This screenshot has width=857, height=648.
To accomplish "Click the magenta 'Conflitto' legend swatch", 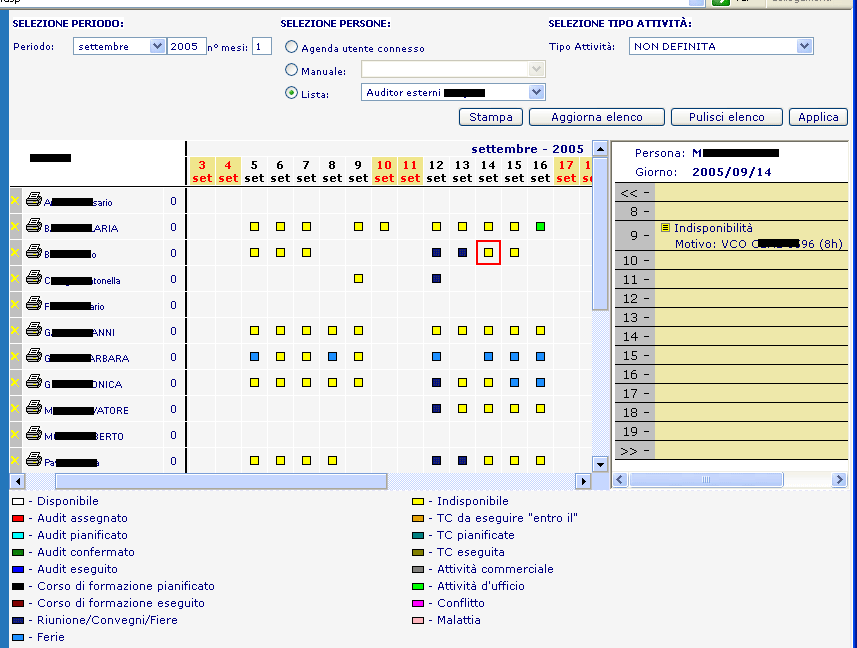I will (x=418, y=604).
